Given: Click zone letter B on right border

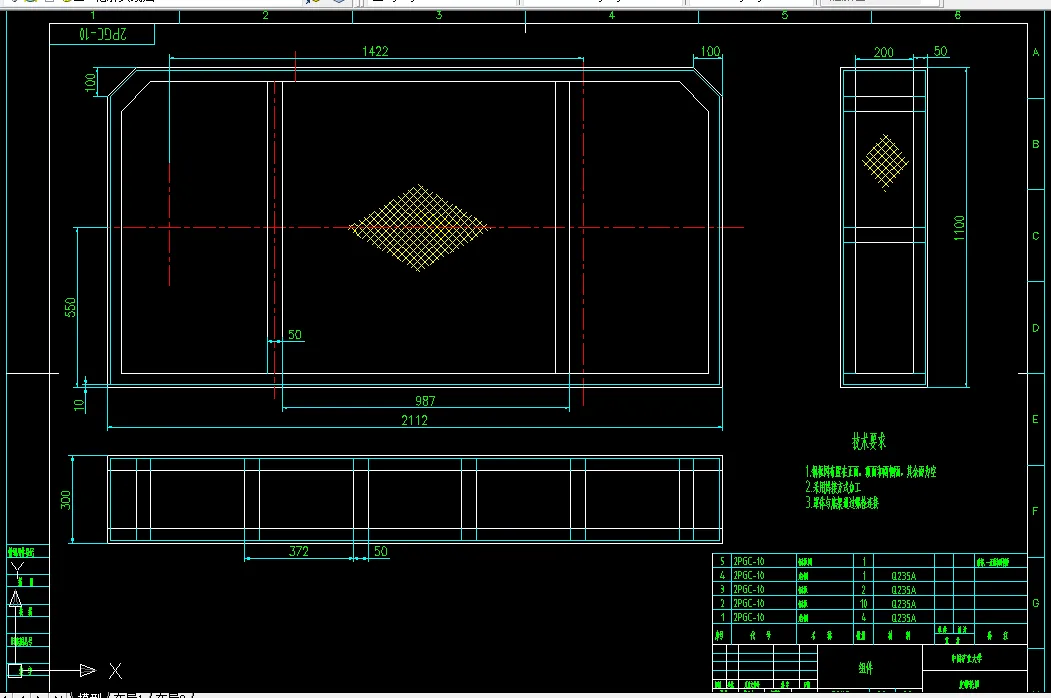Looking at the screenshot, I should coord(1036,144).
